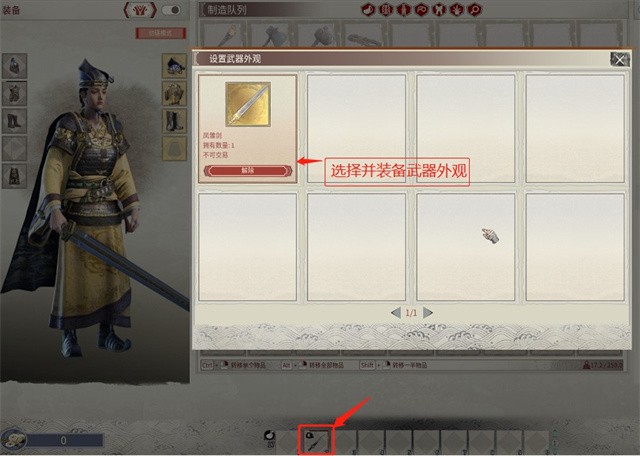Go to the previous appearance page arrow
The image size is (640, 456).
coord(396,313)
